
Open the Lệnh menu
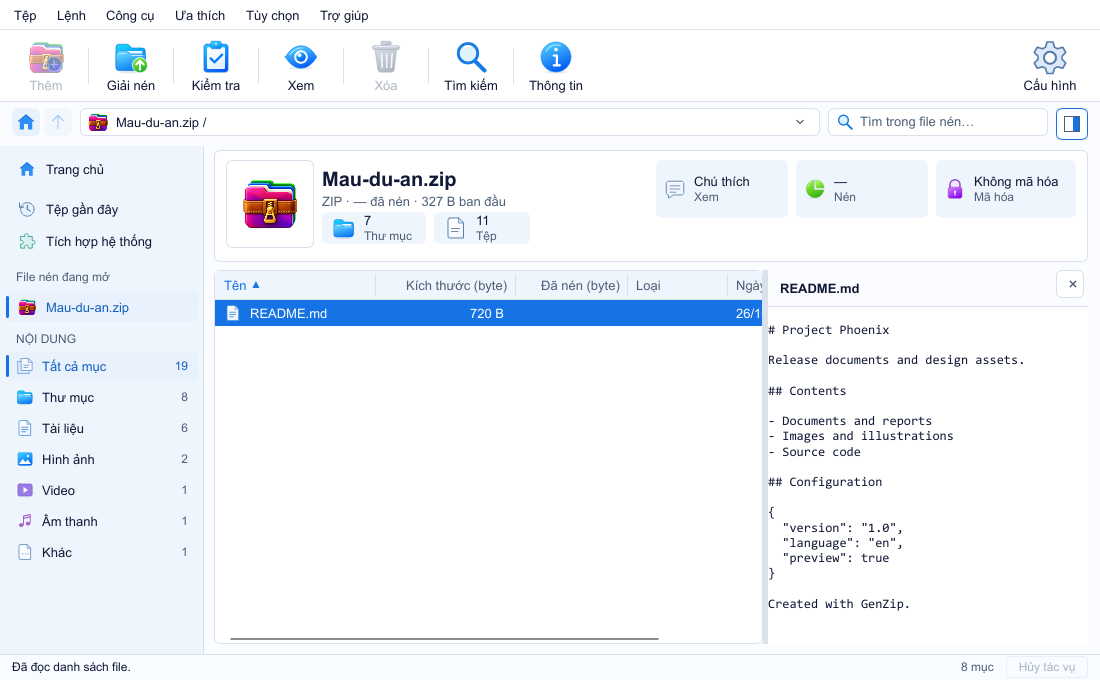(71, 15)
